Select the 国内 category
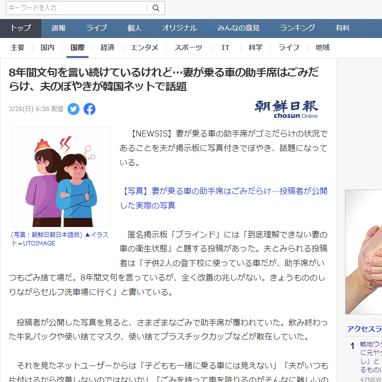Image resolution: width=382 pixels, height=382 pixels. coord(47,48)
